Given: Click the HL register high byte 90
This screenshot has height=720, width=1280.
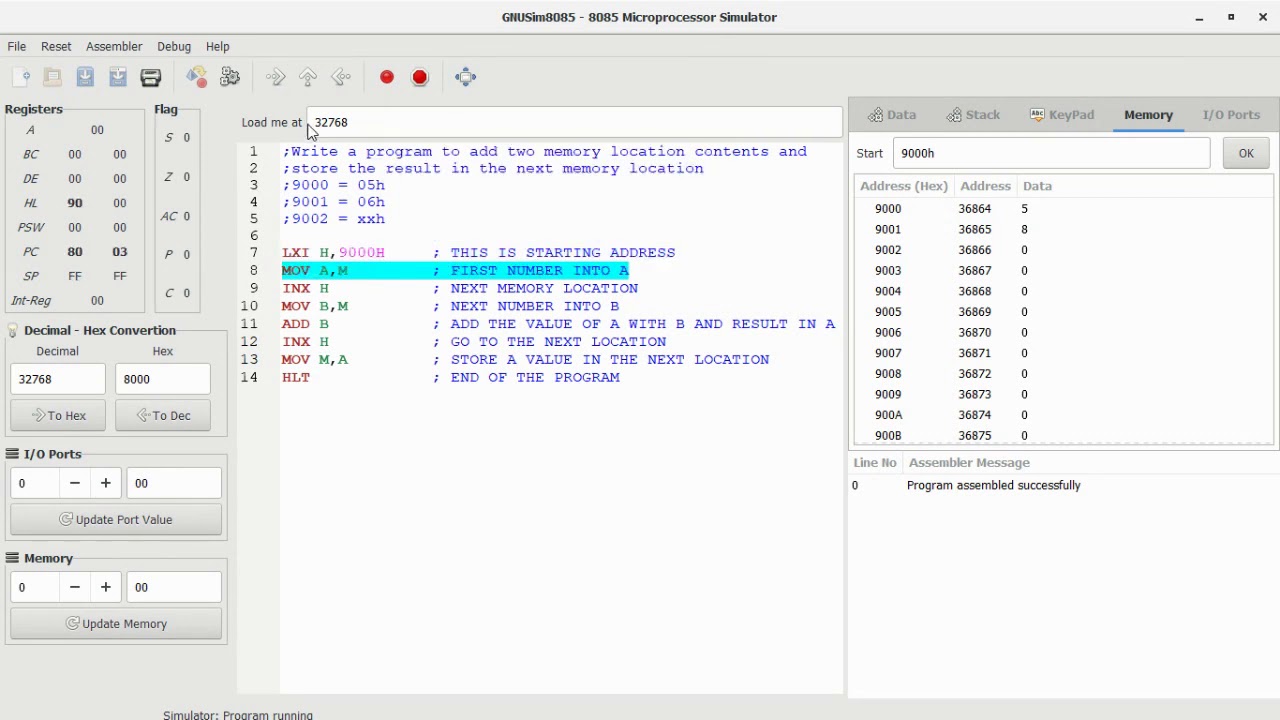Looking at the screenshot, I should coord(75,203).
